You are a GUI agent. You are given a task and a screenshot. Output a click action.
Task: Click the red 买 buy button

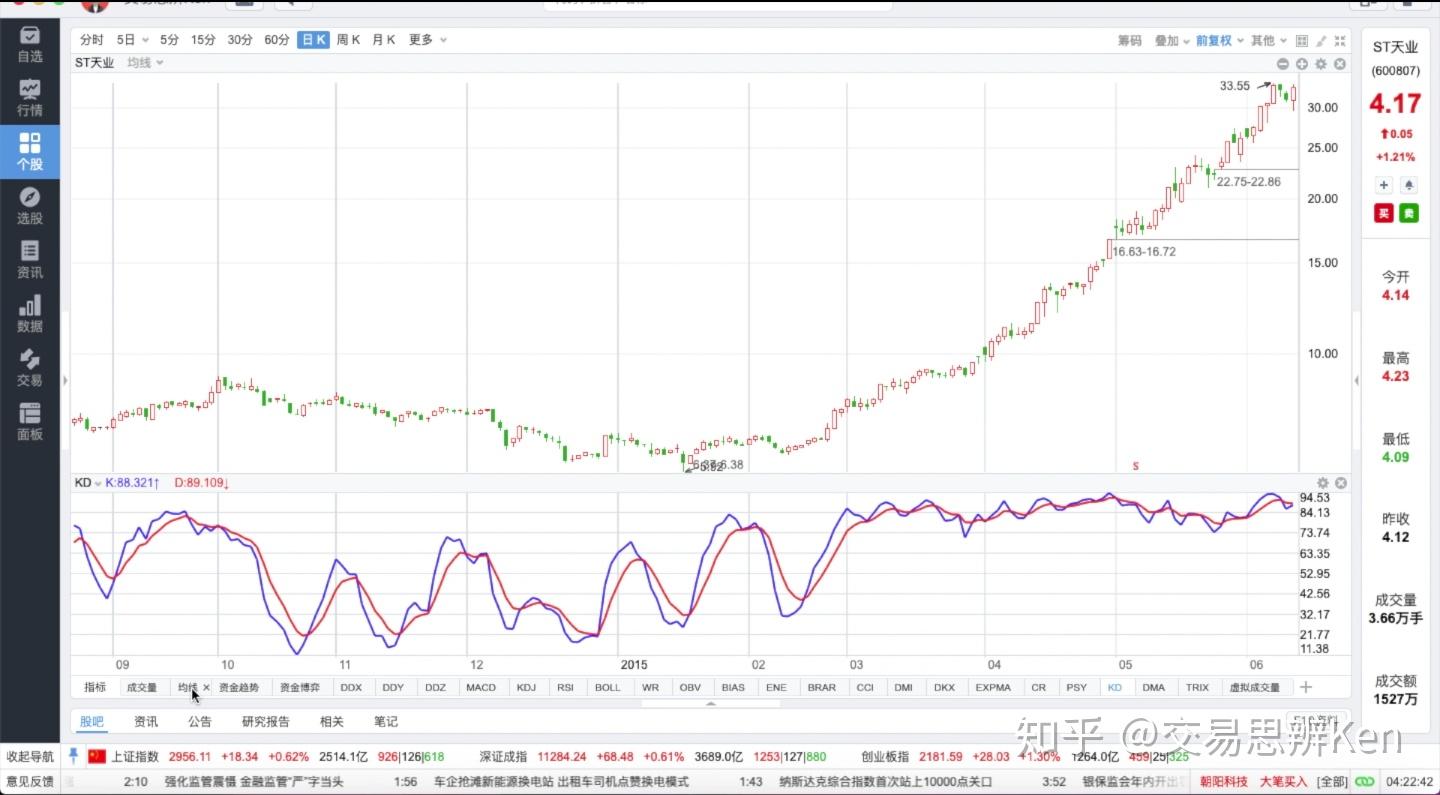pyautogui.click(x=1383, y=213)
